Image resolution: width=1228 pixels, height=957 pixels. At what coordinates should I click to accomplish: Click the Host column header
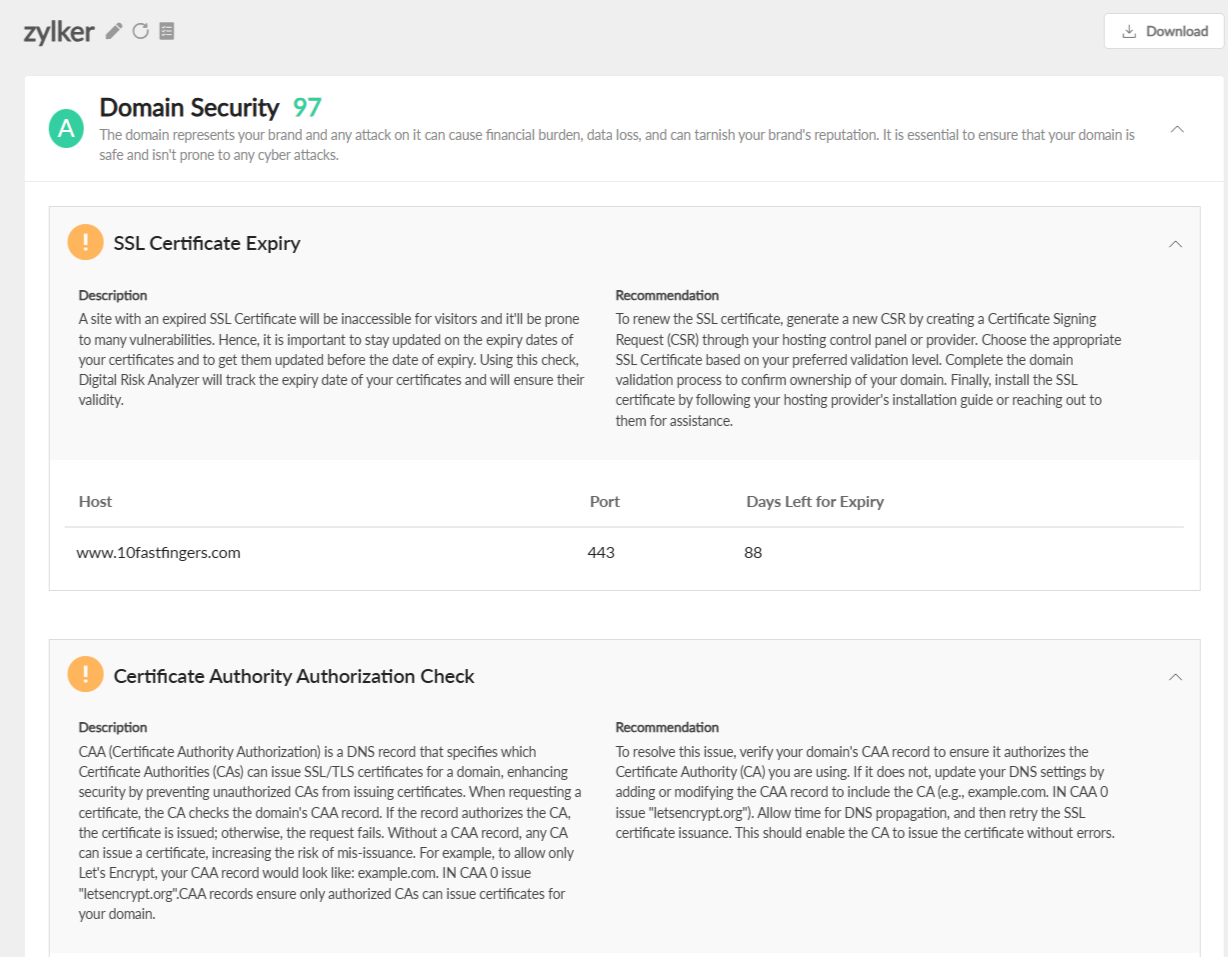tap(95, 501)
